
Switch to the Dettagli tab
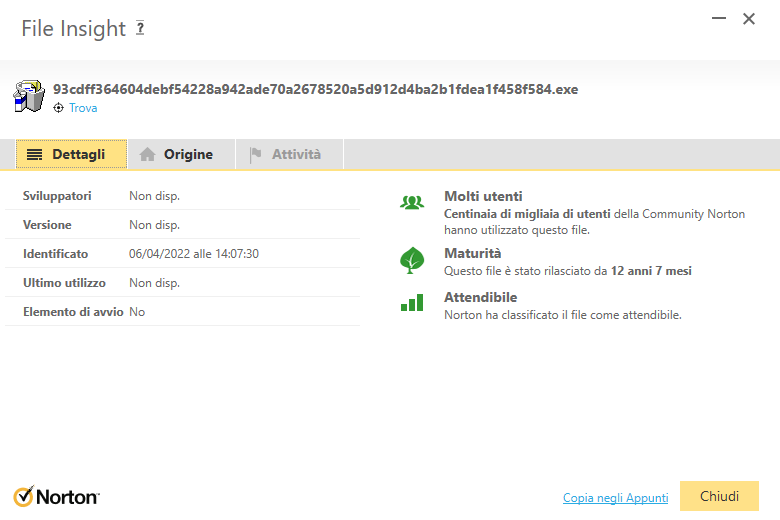point(72,154)
